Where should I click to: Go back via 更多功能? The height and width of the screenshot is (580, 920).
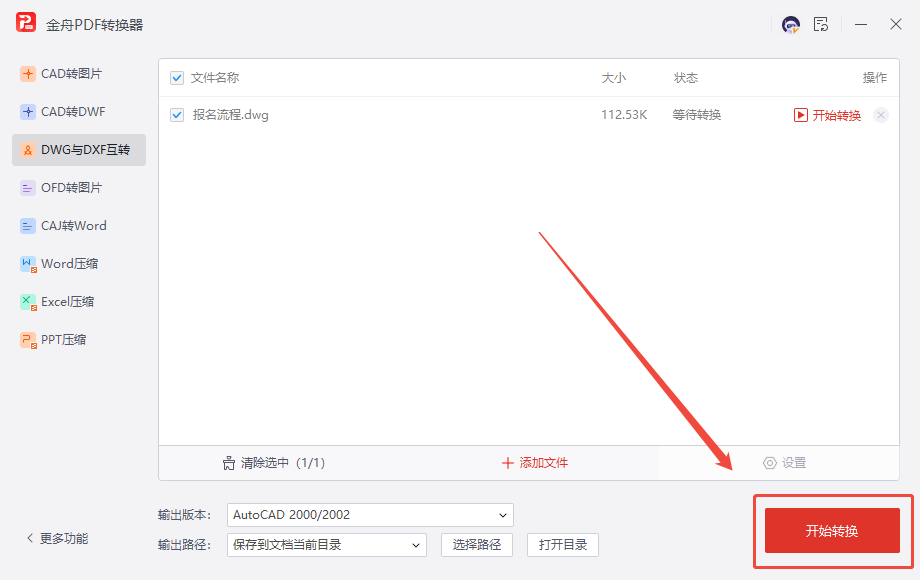click(x=58, y=538)
